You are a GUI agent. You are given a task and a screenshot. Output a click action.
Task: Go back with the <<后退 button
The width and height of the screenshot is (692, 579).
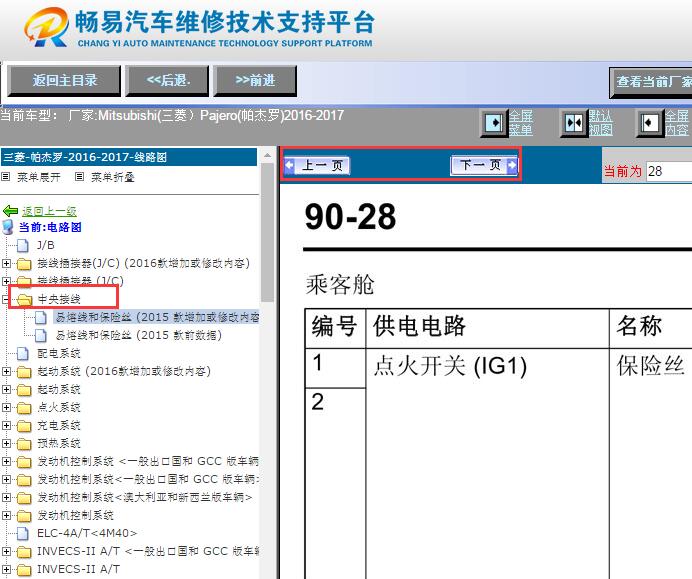click(x=167, y=81)
